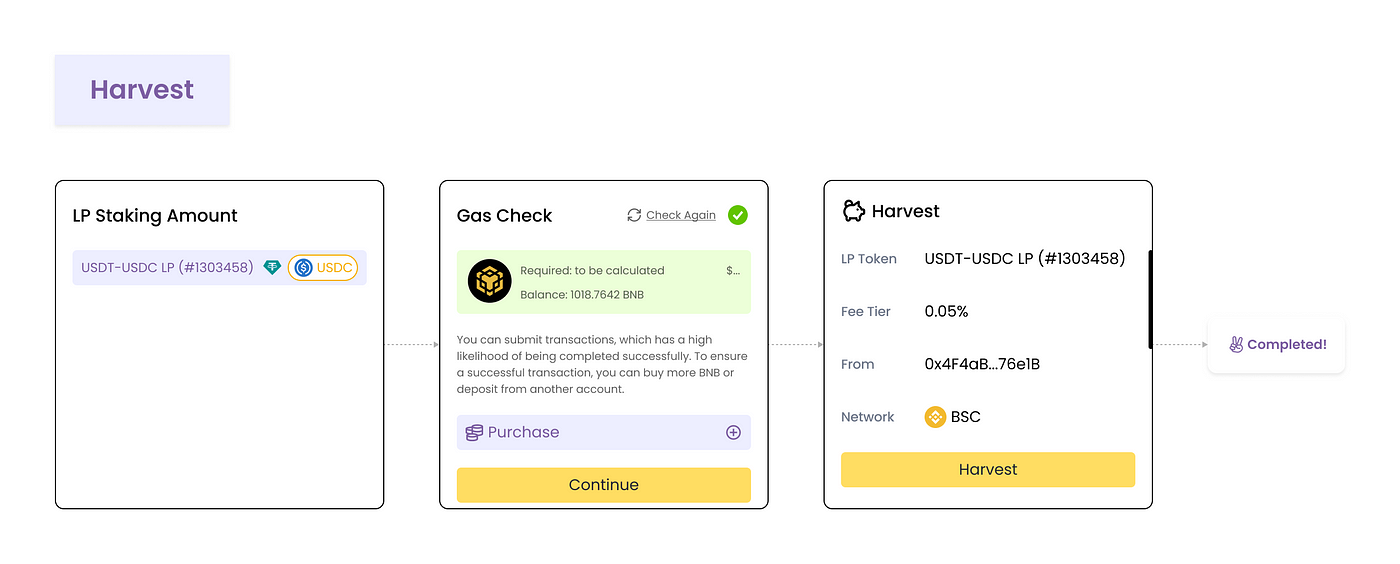
Task: Click the Check Again link
Action: (681, 215)
